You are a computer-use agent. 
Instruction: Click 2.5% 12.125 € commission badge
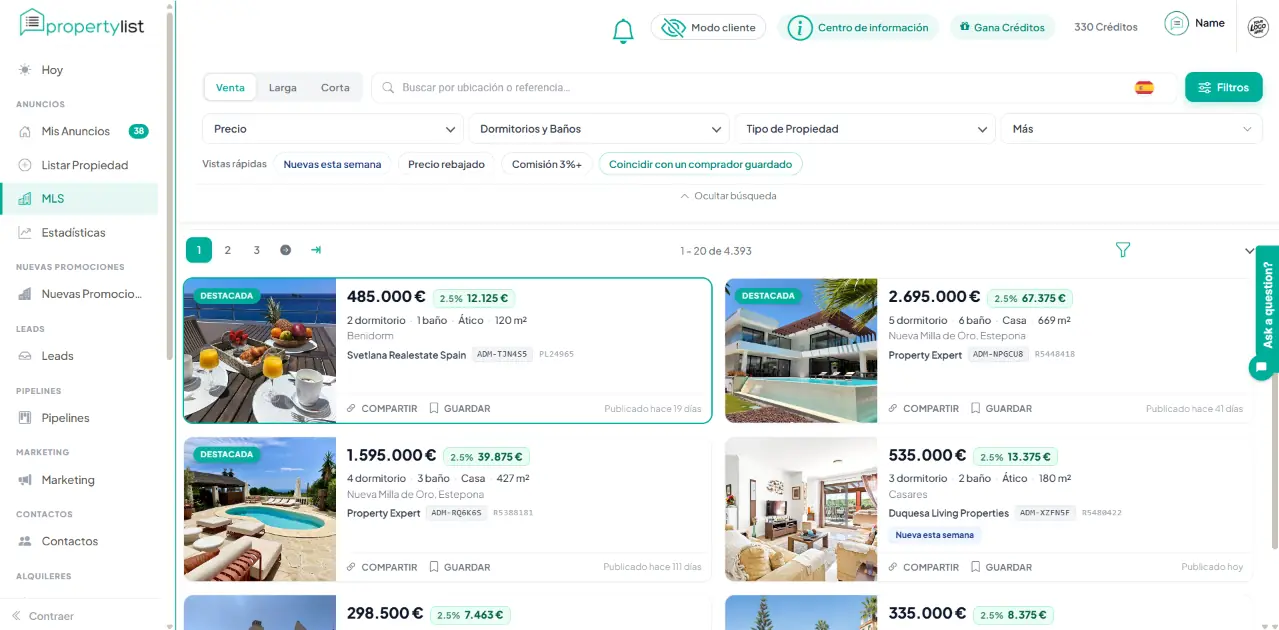[474, 298]
